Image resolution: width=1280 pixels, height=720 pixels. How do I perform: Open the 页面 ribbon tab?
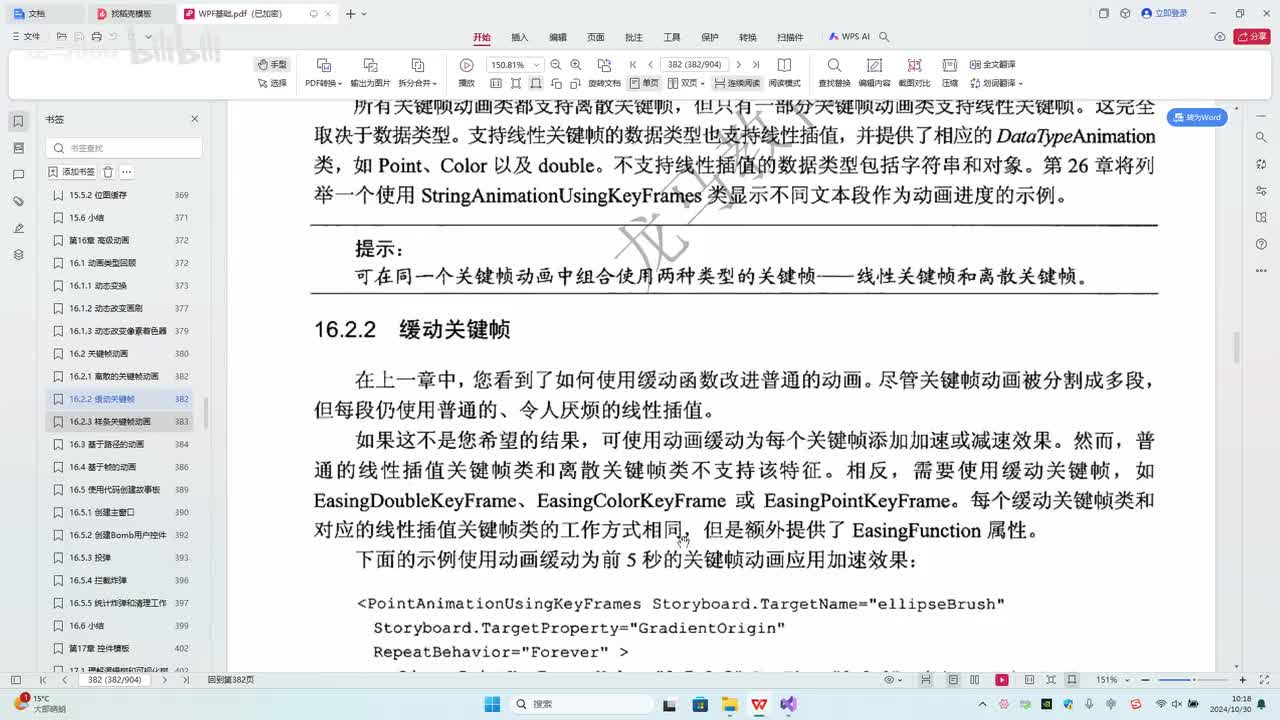596,37
